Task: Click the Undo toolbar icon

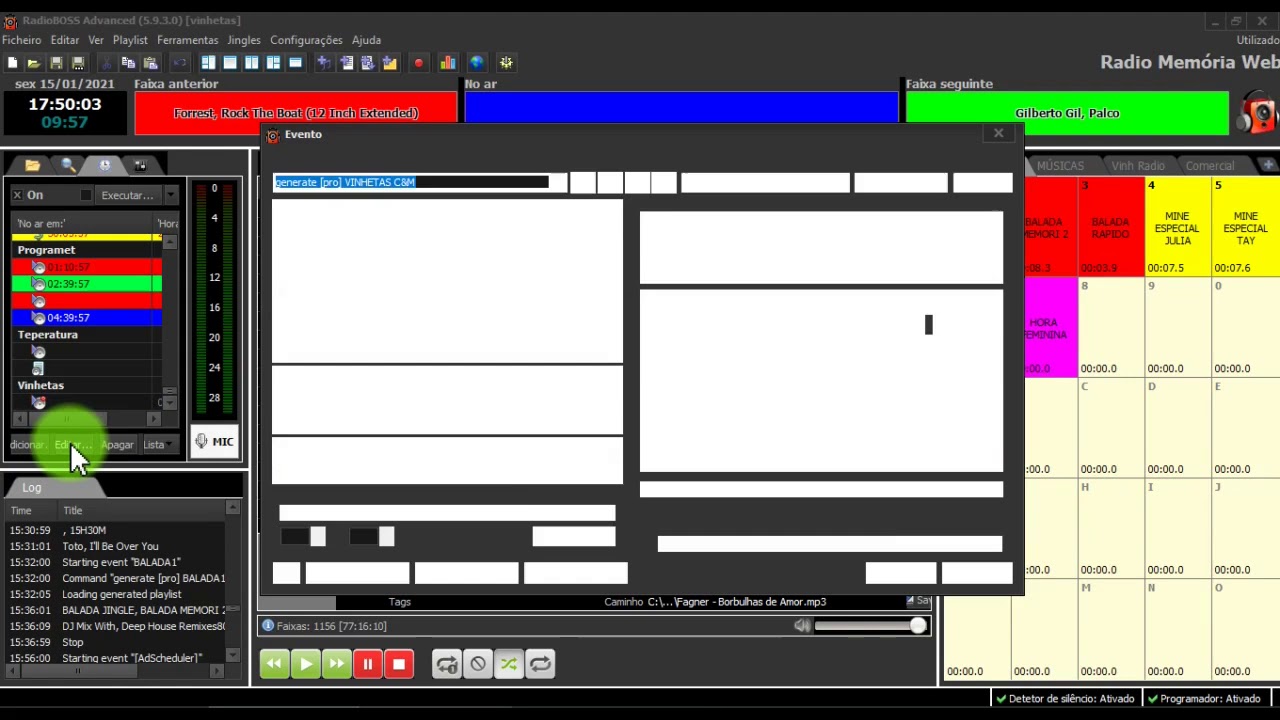Action: [180, 63]
